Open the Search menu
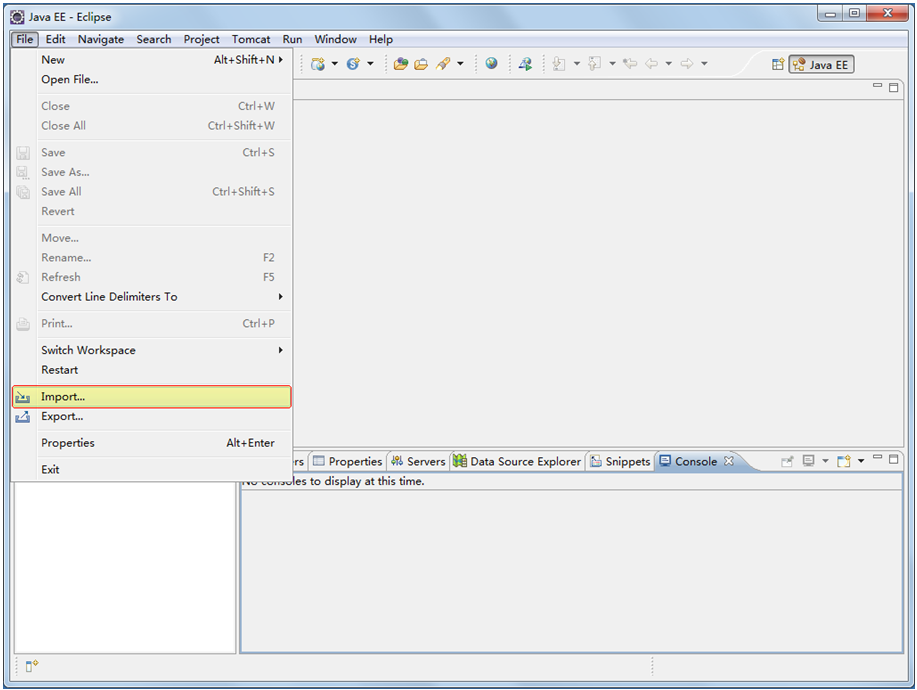Screen dimensions: 917x690 tap(154, 39)
